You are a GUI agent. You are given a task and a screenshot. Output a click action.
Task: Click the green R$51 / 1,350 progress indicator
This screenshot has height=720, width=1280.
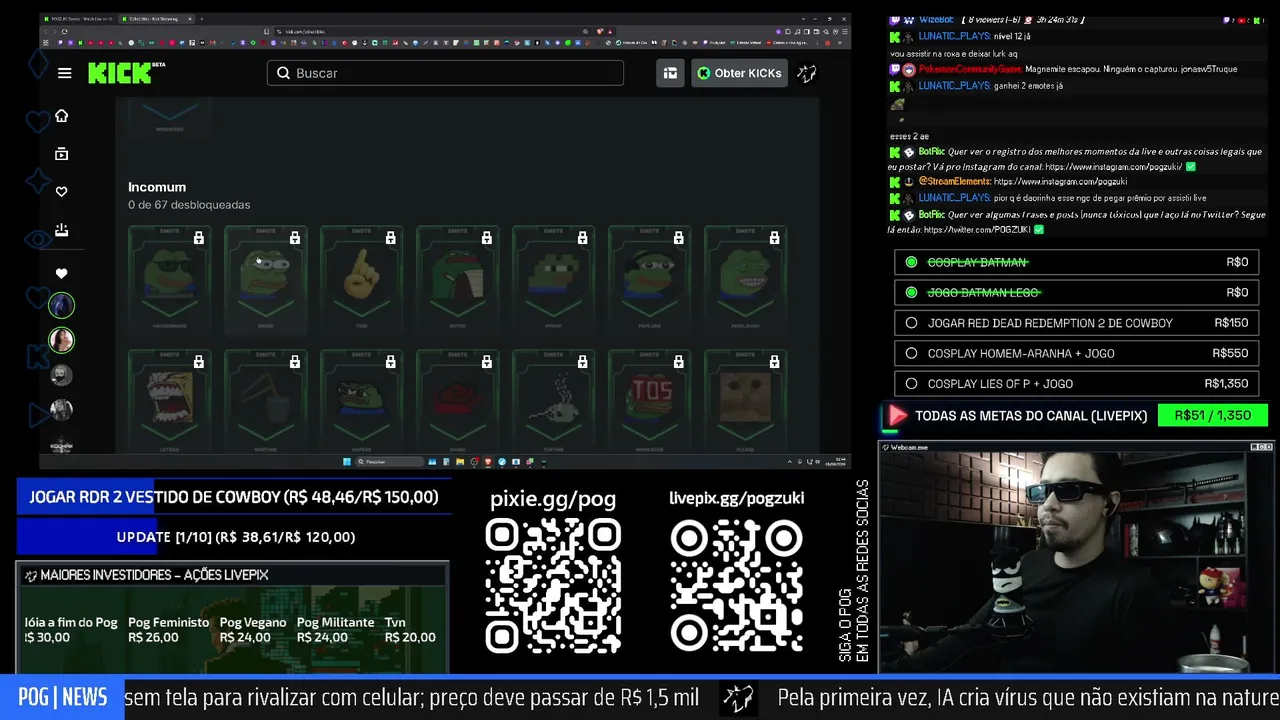click(1212, 415)
